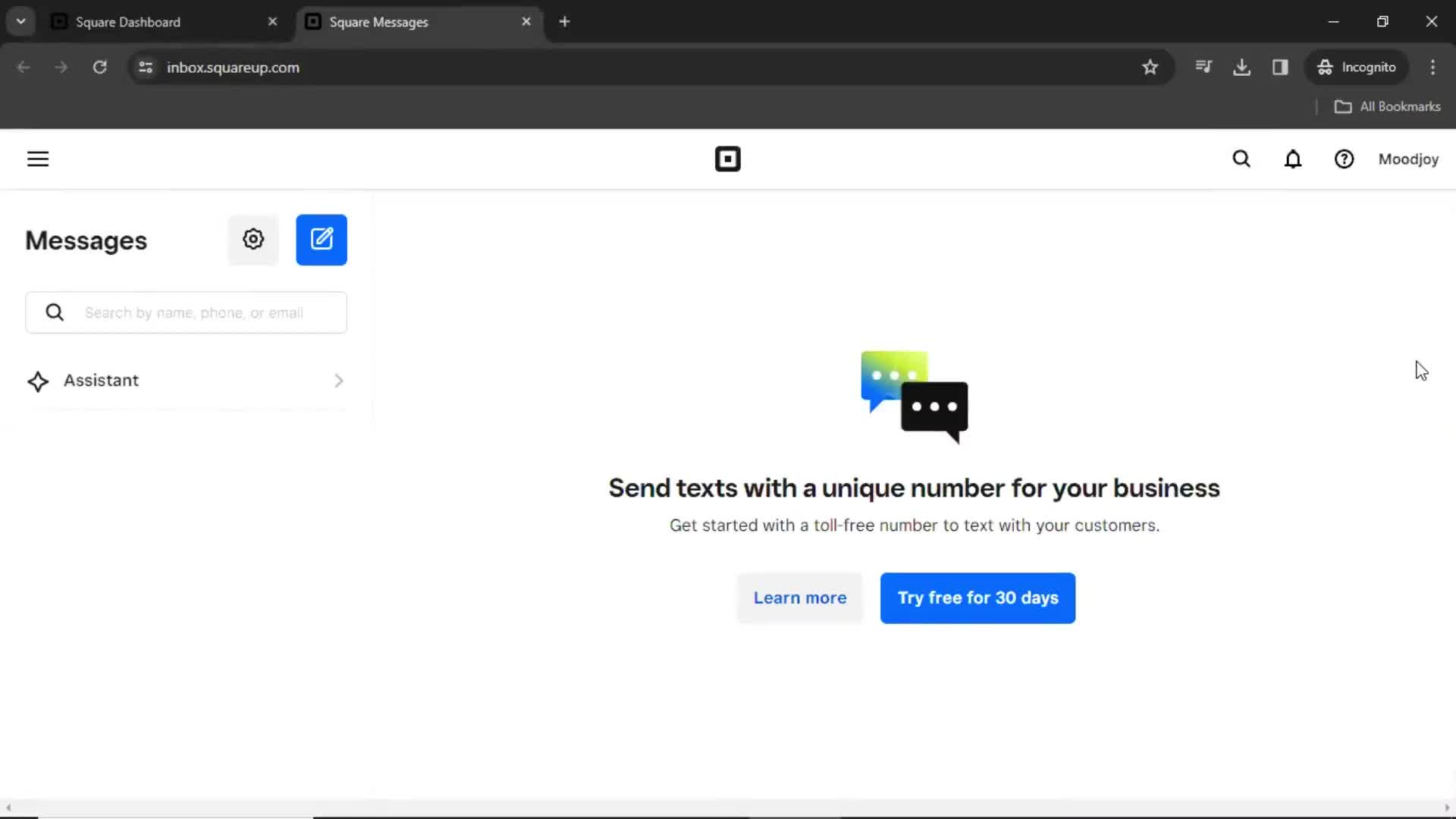The width and height of the screenshot is (1456, 819).
Task: Open the tab search dropdown
Action: pyautogui.click(x=21, y=22)
